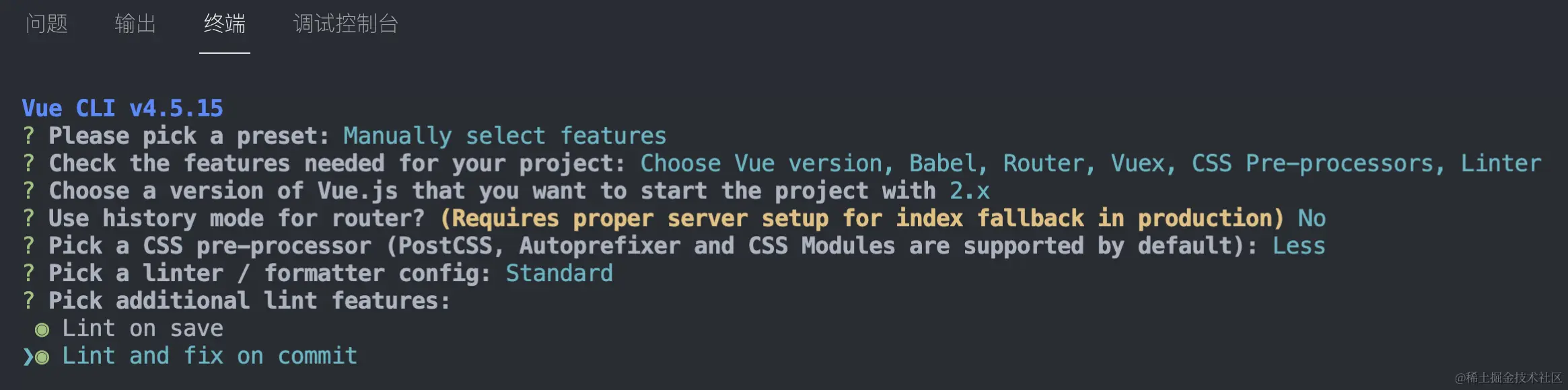The image size is (1568, 390).
Task: Click question mark before Choose a version
Action: click(x=28, y=191)
